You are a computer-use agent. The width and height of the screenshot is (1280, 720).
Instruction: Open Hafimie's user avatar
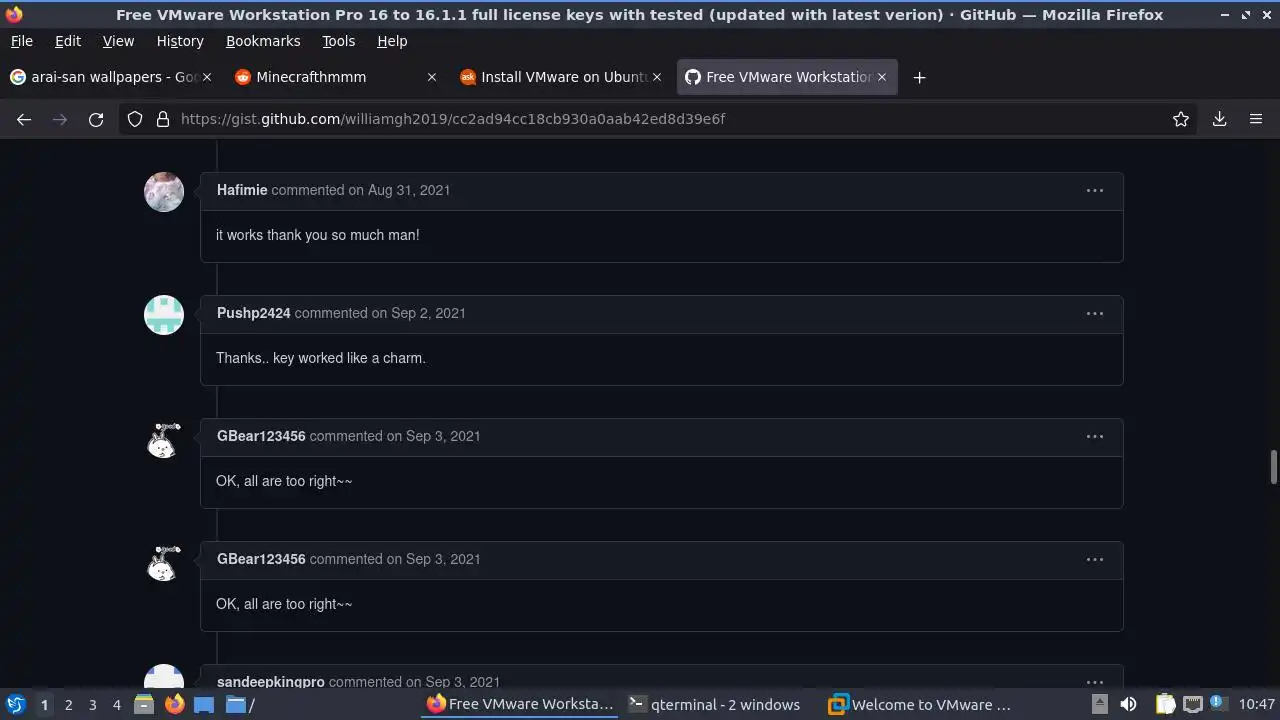pyautogui.click(x=164, y=192)
